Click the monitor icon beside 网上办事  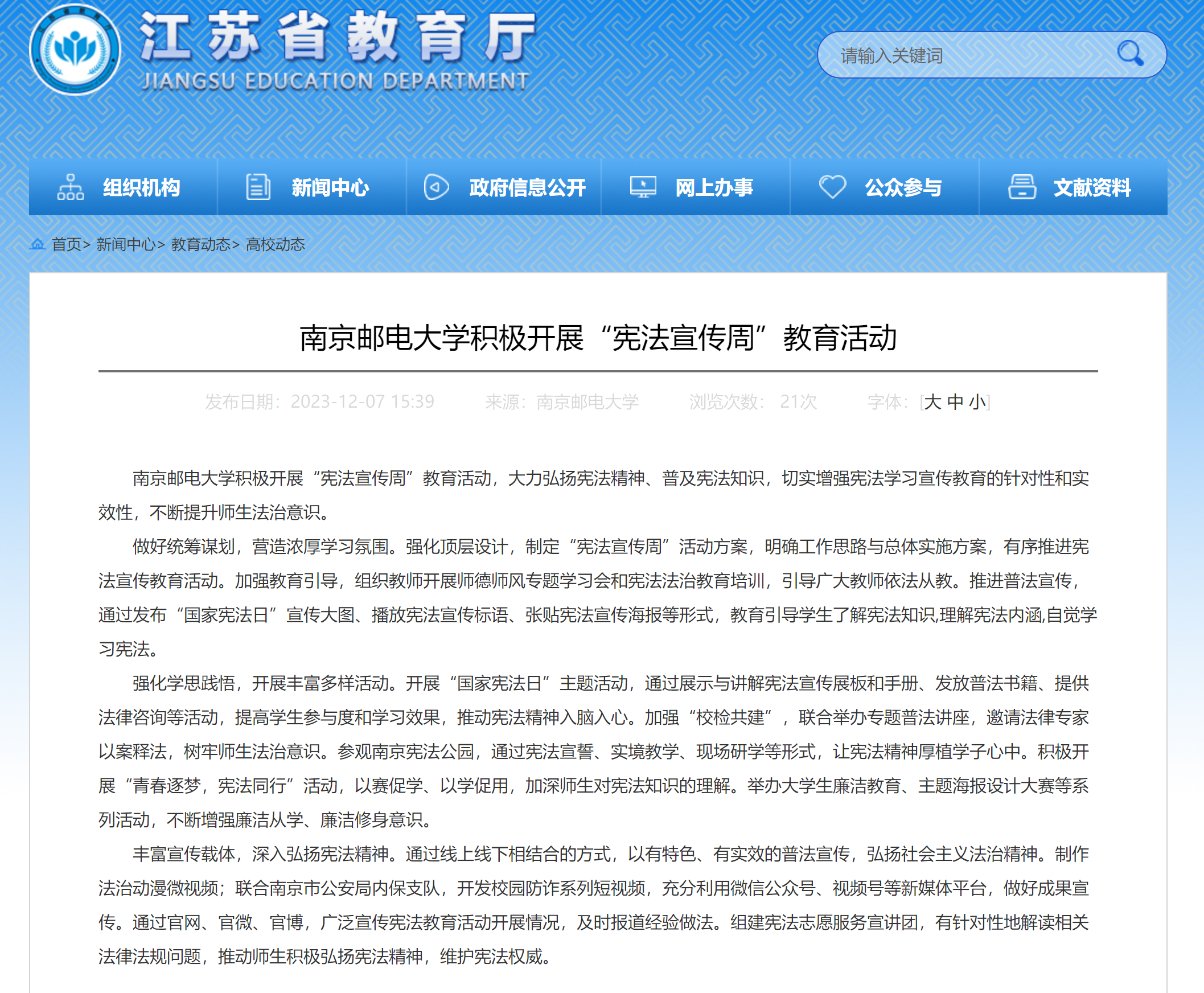pos(643,187)
